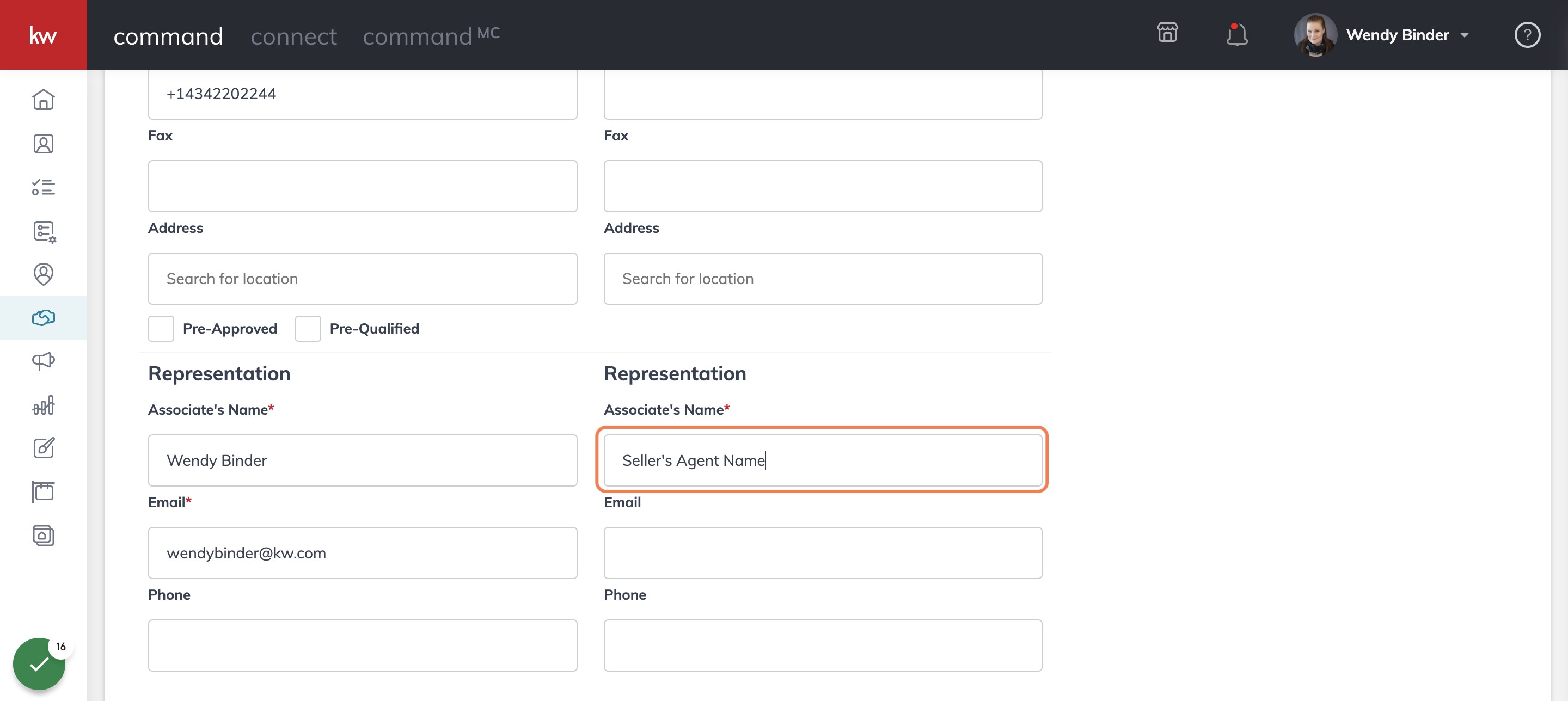Click the left Search for location address field
Viewport: 1568px width, 701px height.
point(362,279)
